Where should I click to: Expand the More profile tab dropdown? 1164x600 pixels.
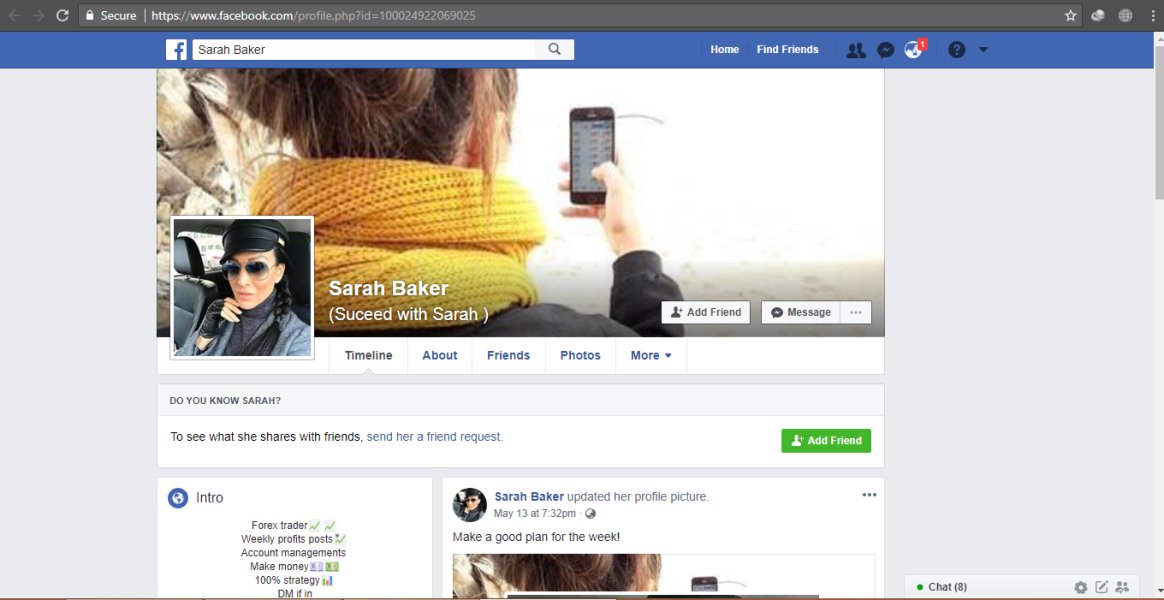pyautogui.click(x=651, y=356)
